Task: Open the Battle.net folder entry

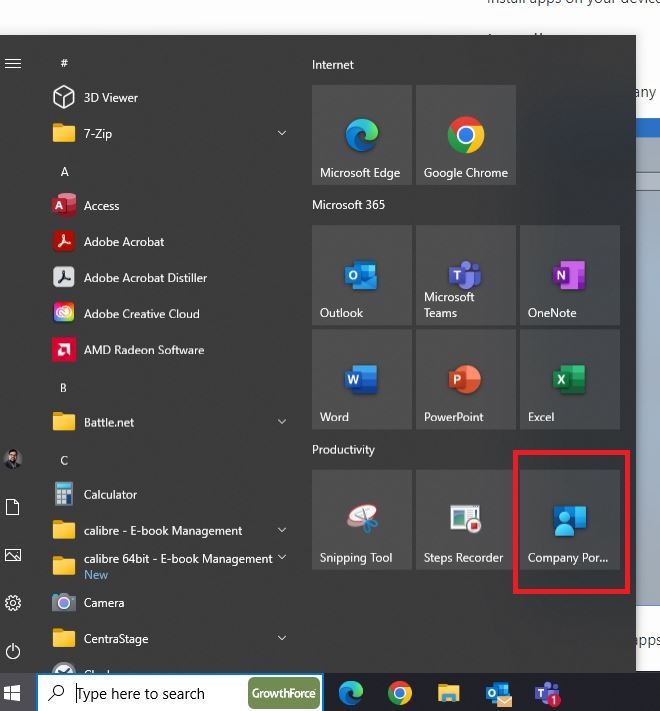Action: (x=170, y=422)
